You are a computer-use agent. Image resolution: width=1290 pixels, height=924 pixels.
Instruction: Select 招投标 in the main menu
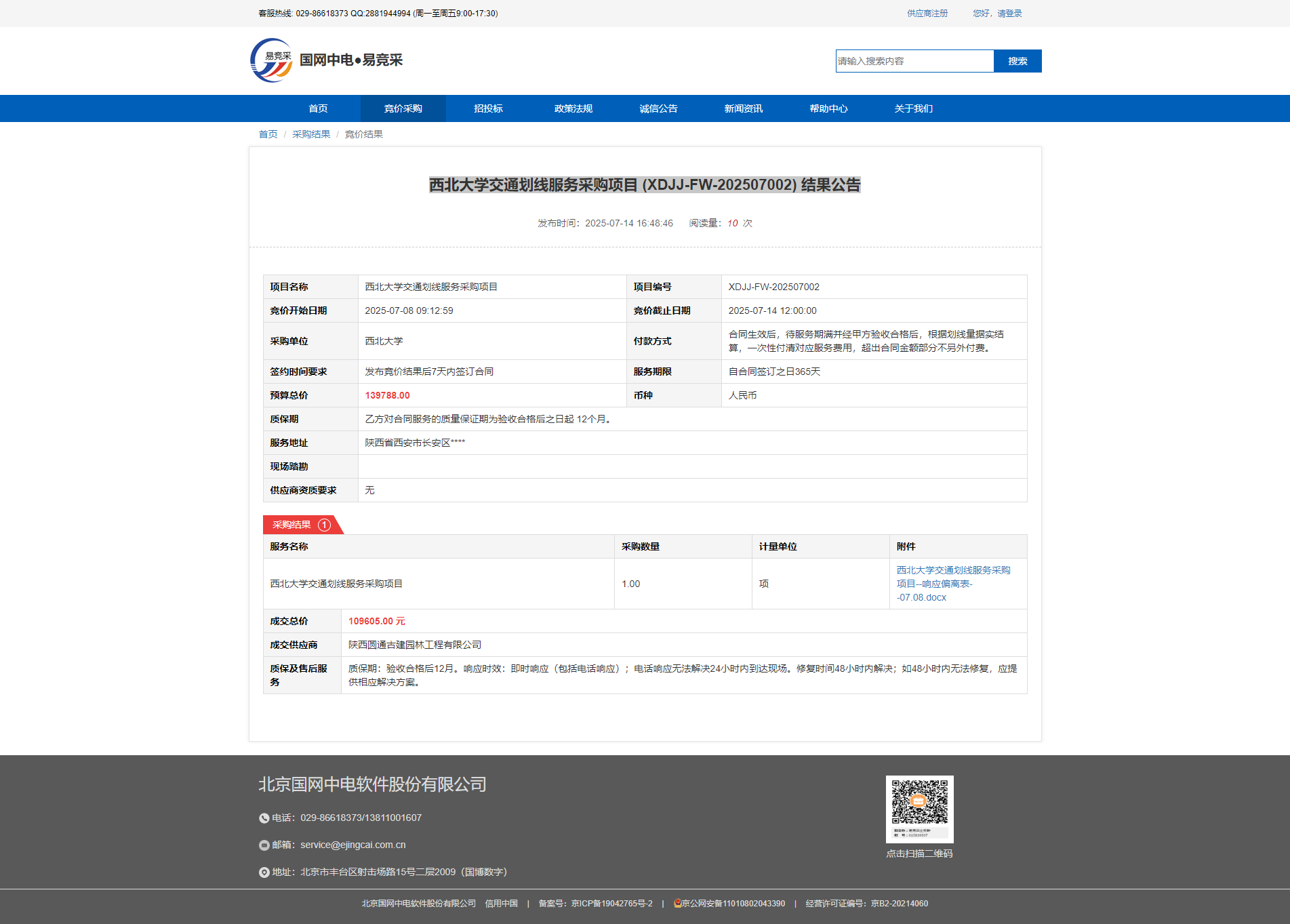click(x=488, y=108)
